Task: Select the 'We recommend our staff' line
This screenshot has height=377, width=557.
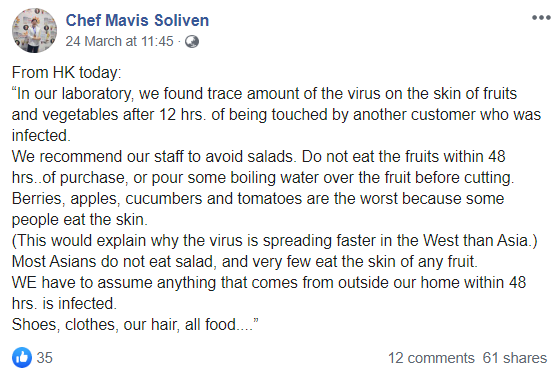Action: [258, 157]
